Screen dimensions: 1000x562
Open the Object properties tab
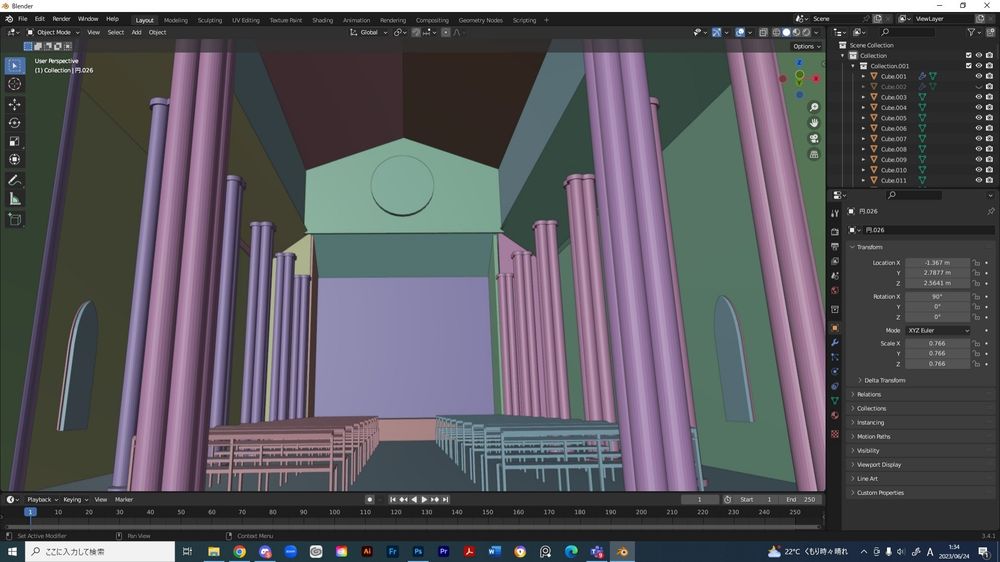835,328
